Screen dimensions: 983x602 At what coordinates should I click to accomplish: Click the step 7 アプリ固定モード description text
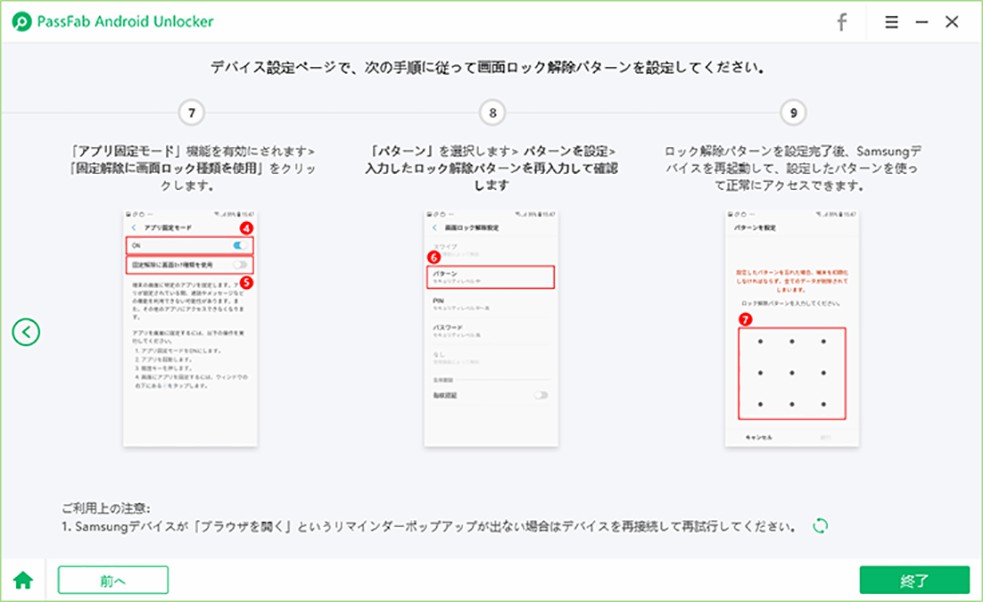tap(192, 168)
